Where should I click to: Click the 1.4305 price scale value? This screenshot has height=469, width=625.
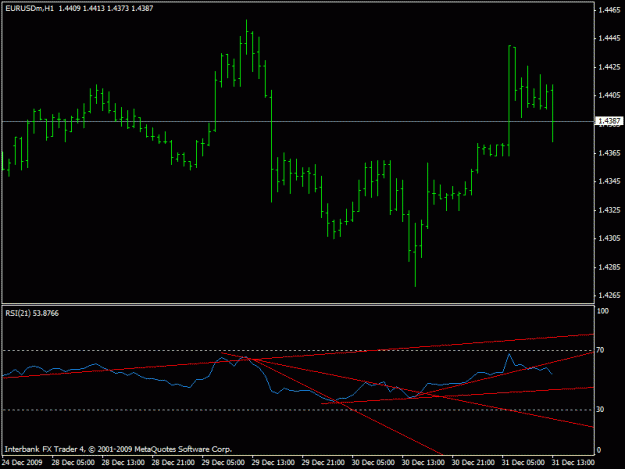[x=609, y=238]
